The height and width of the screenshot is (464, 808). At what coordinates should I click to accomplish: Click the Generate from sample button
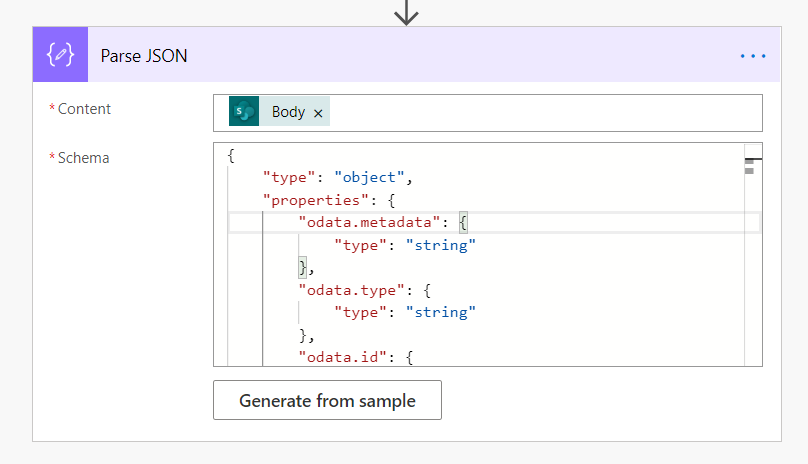click(x=327, y=401)
